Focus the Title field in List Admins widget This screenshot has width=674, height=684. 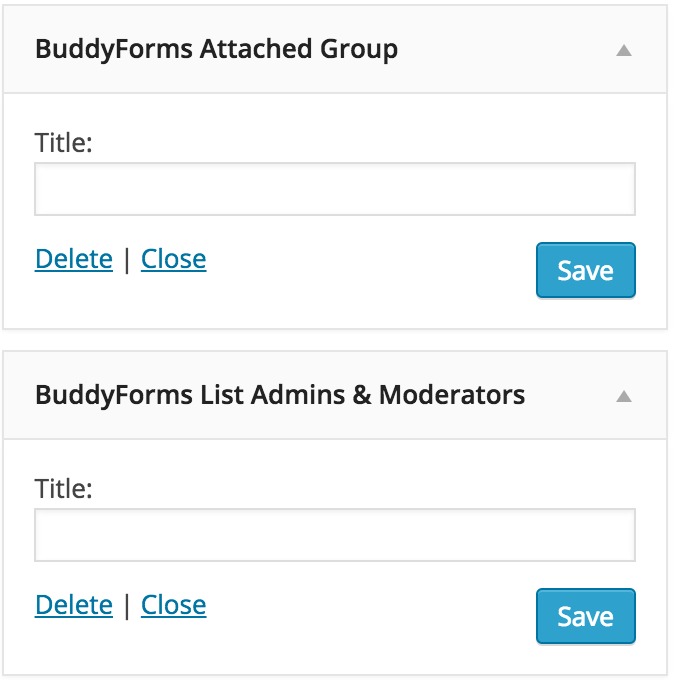[335, 535]
